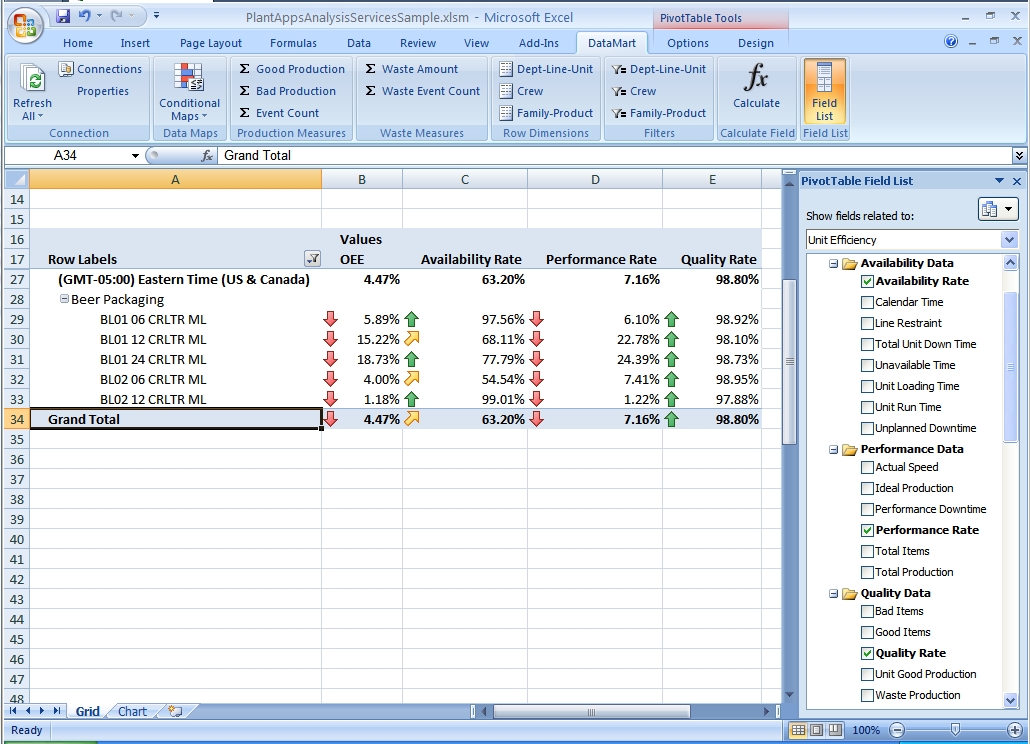Click the Insert Function fx button

pyautogui.click(x=207, y=156)
